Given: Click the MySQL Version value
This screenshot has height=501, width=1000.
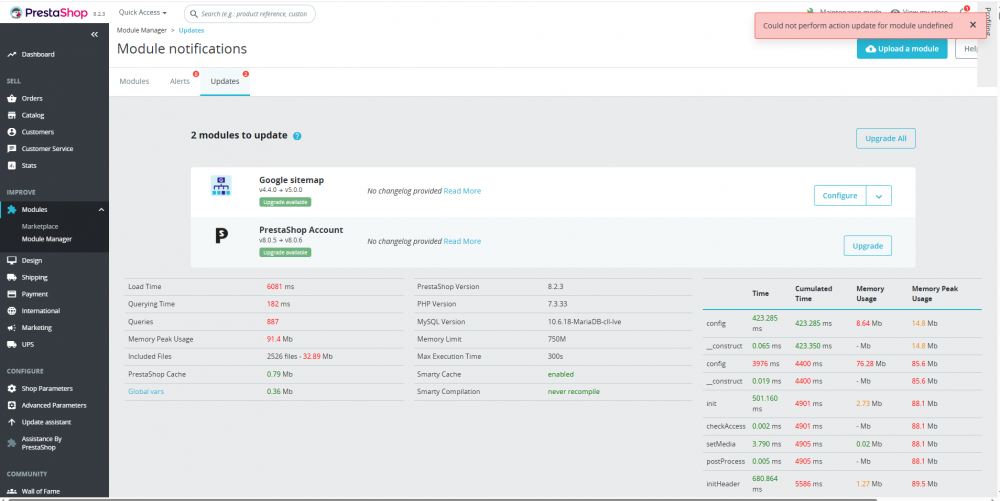Looking at the screenshot, I should pos(584,322).
